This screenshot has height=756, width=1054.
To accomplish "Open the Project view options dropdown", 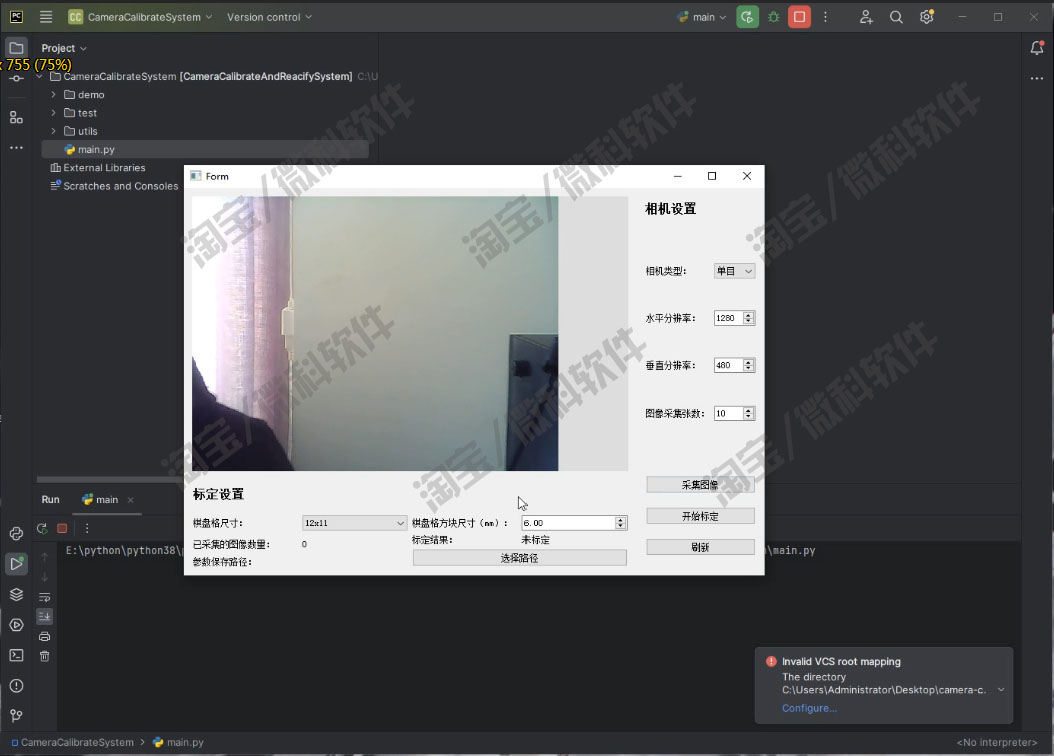I will (64, 48).
